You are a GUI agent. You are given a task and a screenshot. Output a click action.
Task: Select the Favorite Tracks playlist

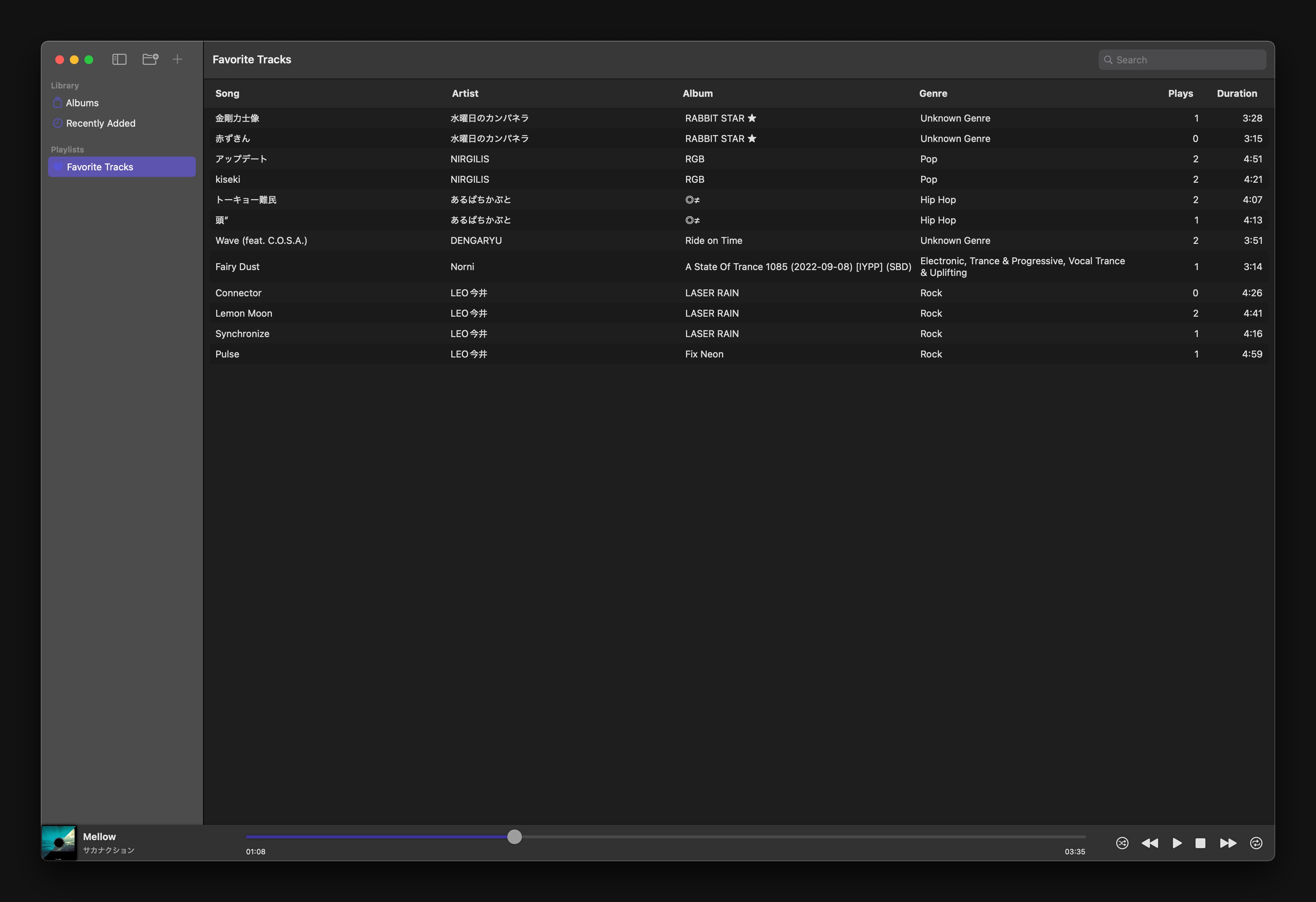(122, 167)
